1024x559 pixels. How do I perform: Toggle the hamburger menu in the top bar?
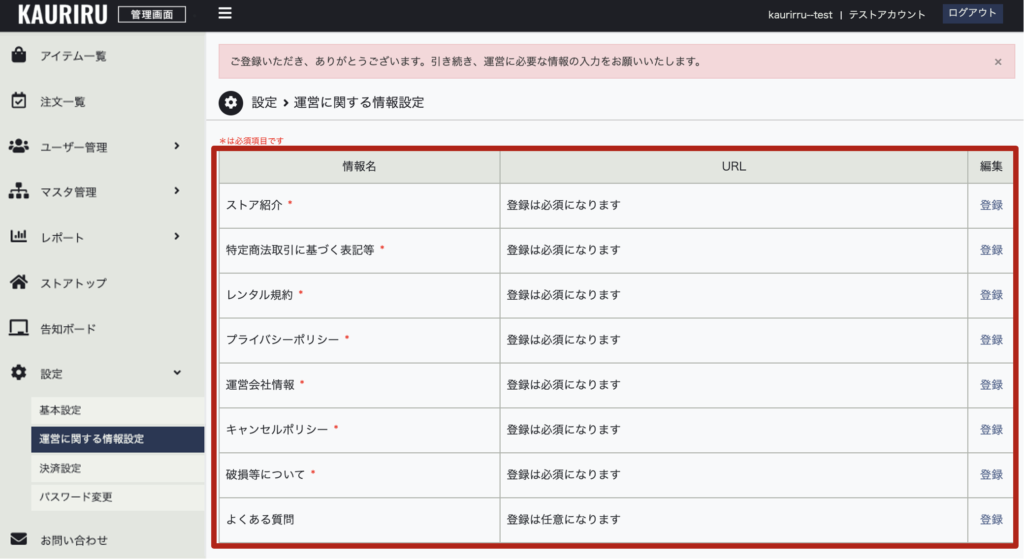click(x=225, y=14)
